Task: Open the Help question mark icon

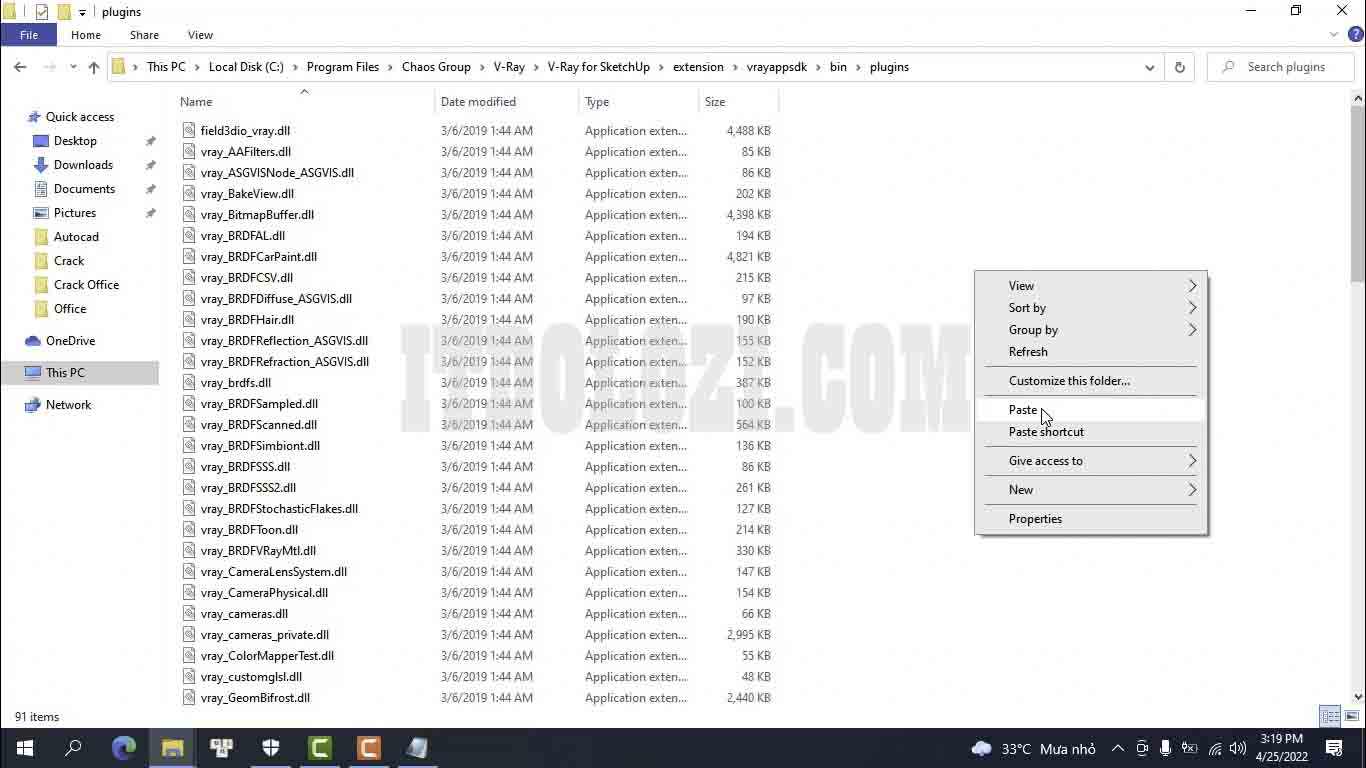Action: [x=1356, y=35]
